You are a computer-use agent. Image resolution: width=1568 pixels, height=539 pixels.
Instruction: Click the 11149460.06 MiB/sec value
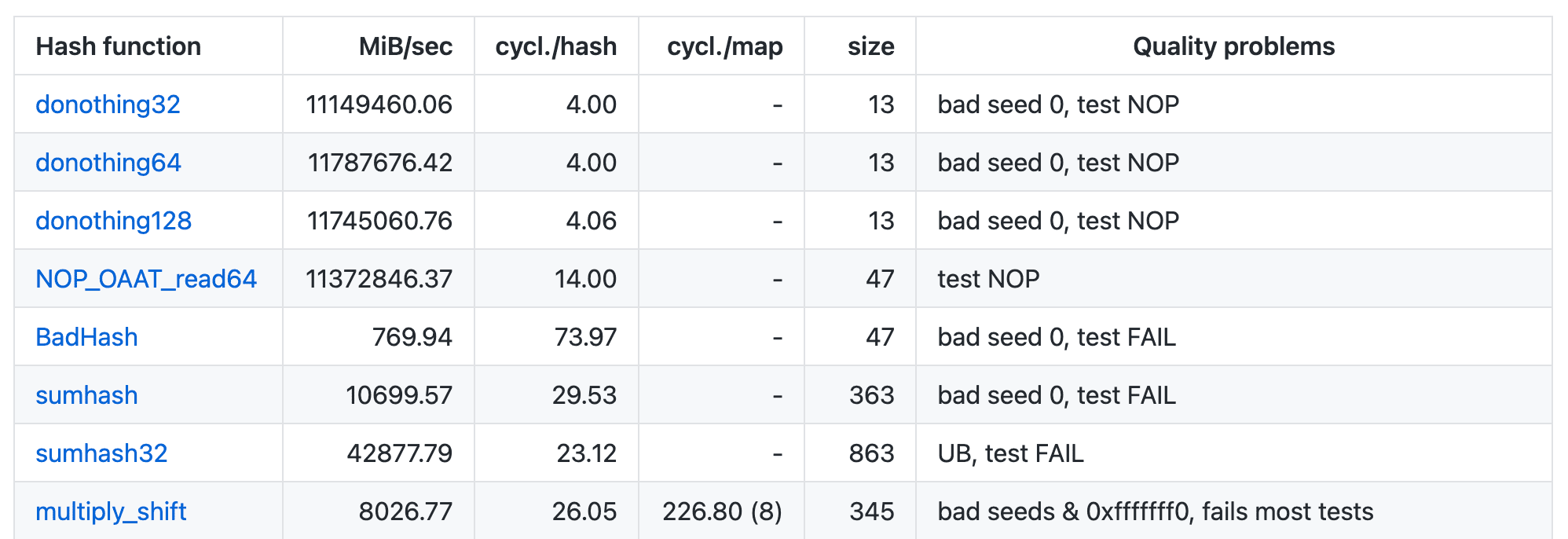click(379, 104)
